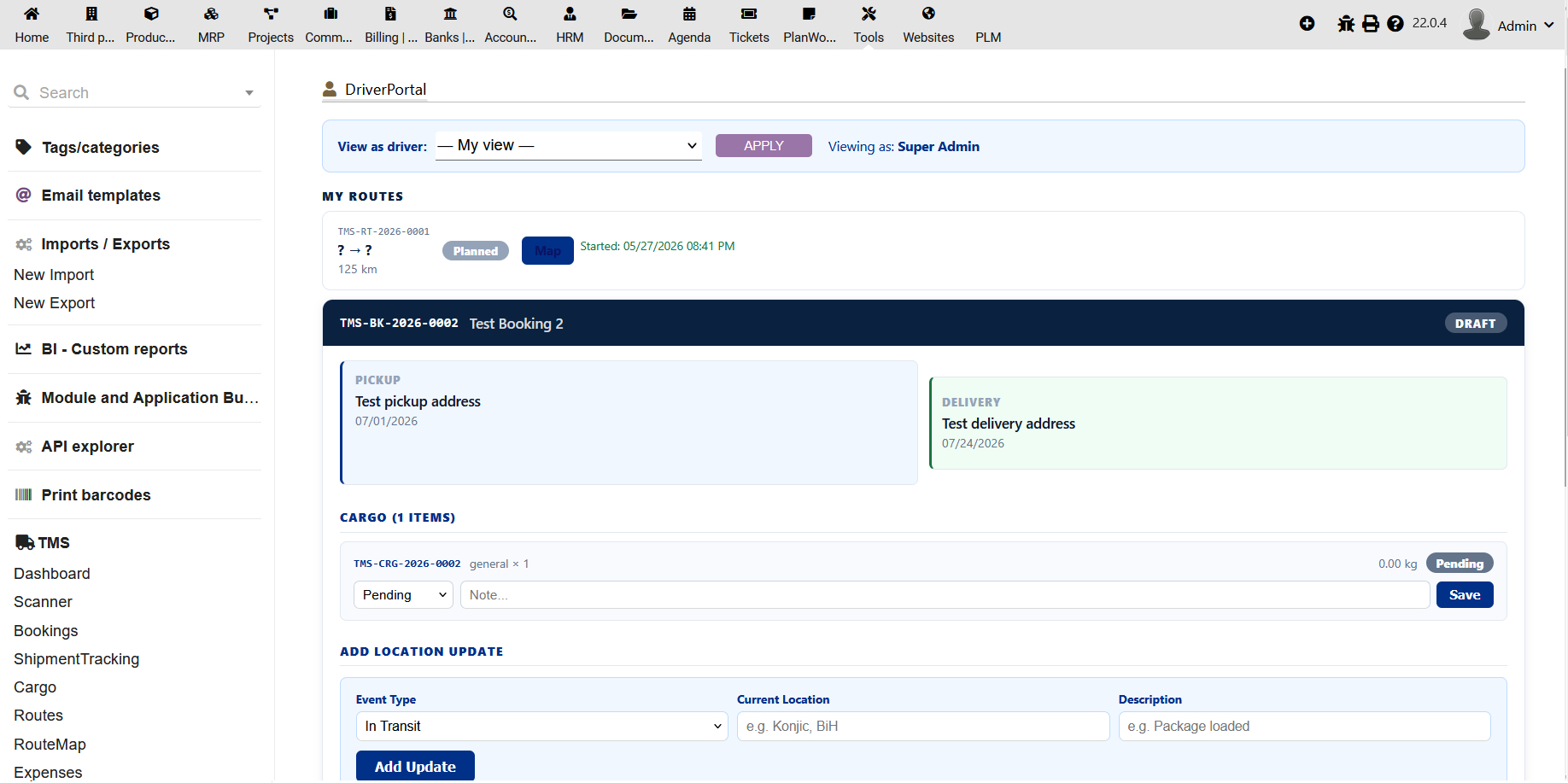Open the Agenda calendar icon
1568x783 pixels.
click(x=689, y=14)
